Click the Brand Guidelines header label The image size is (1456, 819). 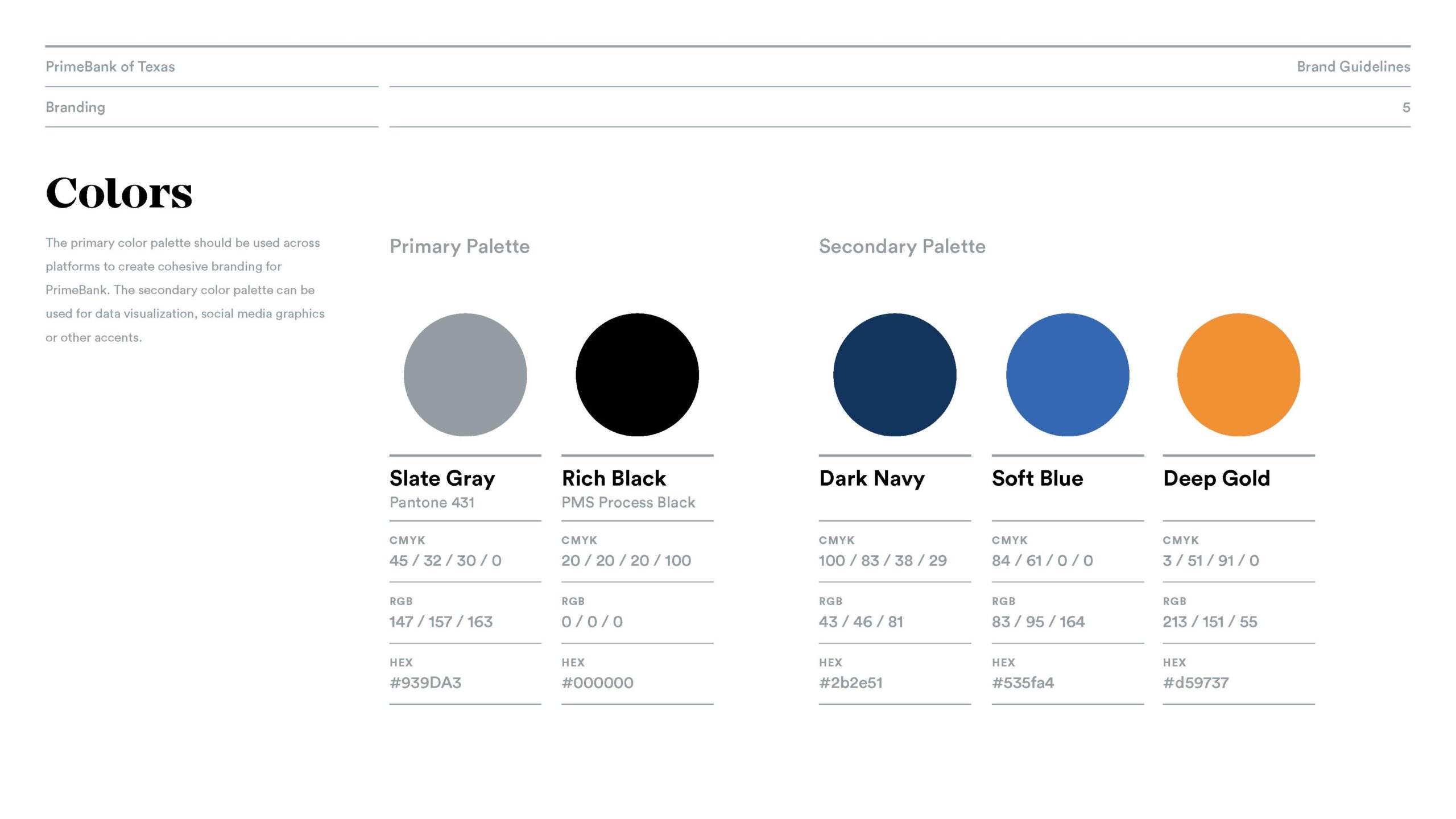point(1353,67)
